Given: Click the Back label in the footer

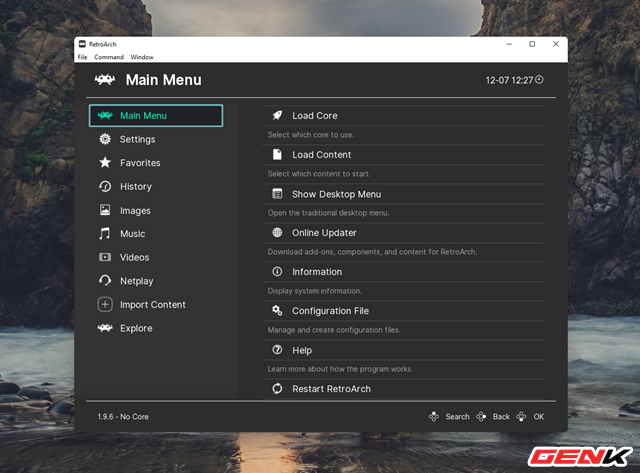Looking at the screenshot, I should pyautogui.click(x=501, y=417).
